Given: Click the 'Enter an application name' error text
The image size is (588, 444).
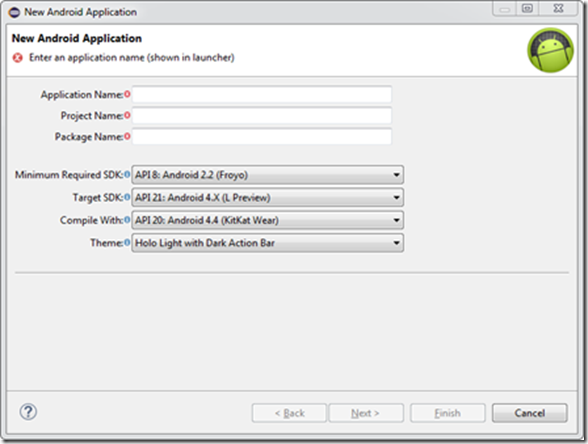Looking at the screenshot, I should pos(132,57).
